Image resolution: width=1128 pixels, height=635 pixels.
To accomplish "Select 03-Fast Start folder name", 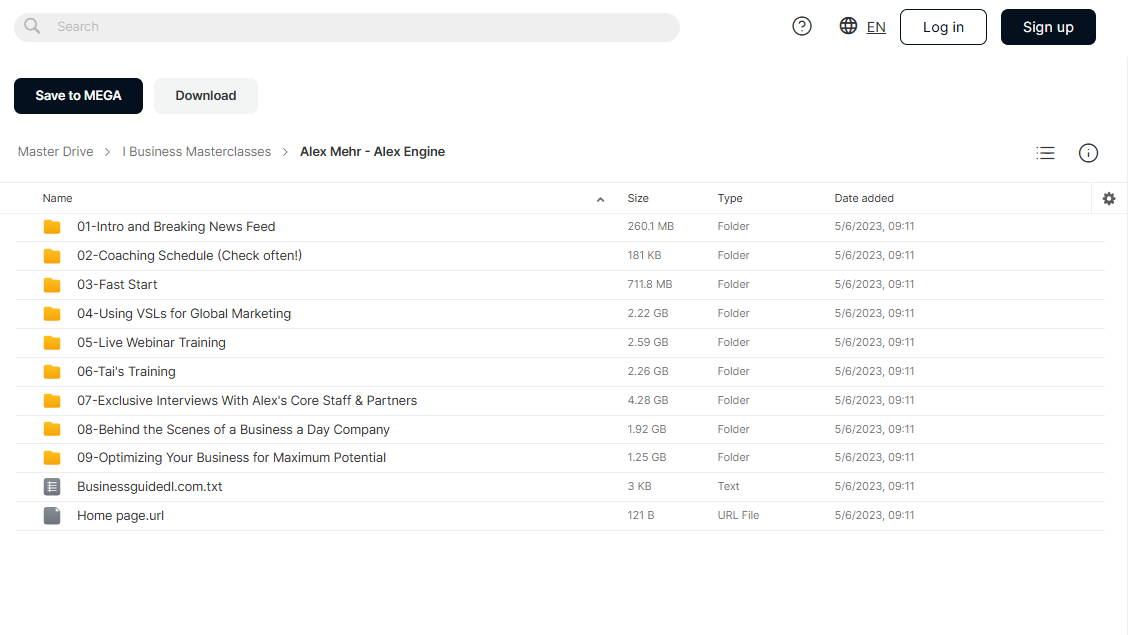I will [x=117, y=285].
